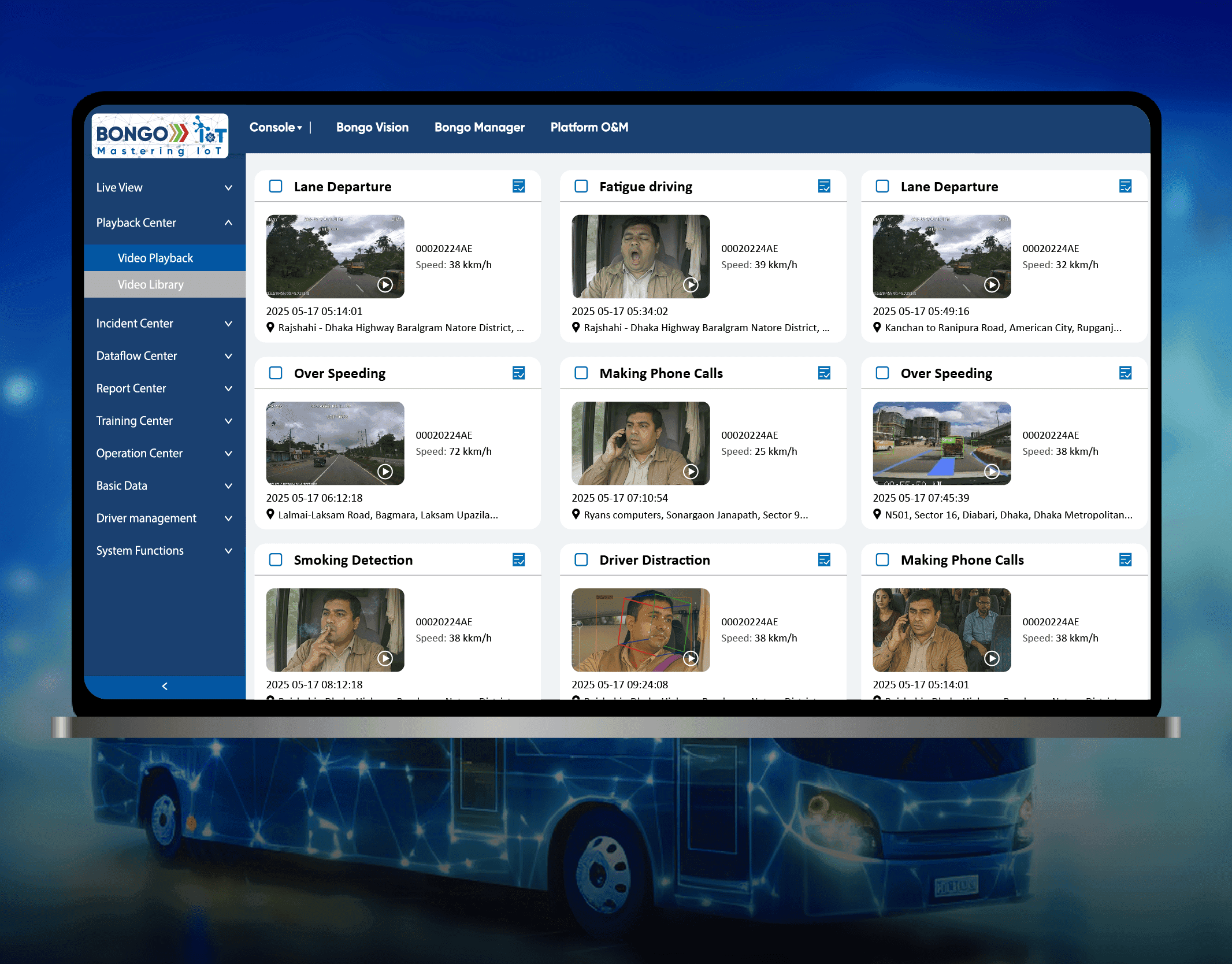Viewport: 1232px width, 964px height.
Task: Click location pin of Lalmai-Laksam Road address
Action: coord(270,514)
